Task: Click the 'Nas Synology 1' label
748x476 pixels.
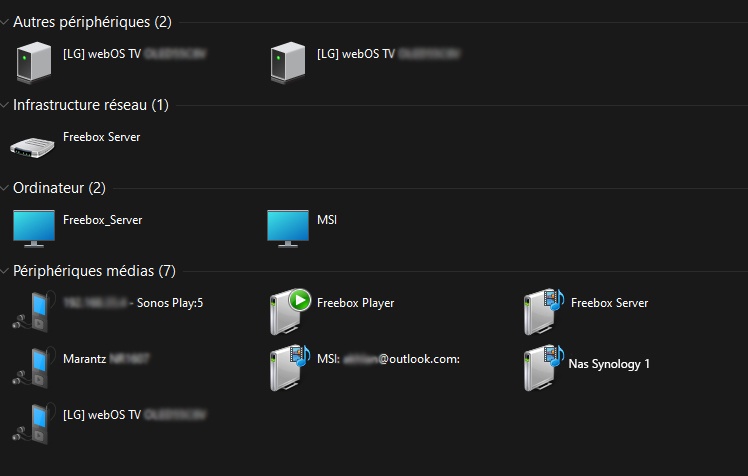Action: click(609, 364)
